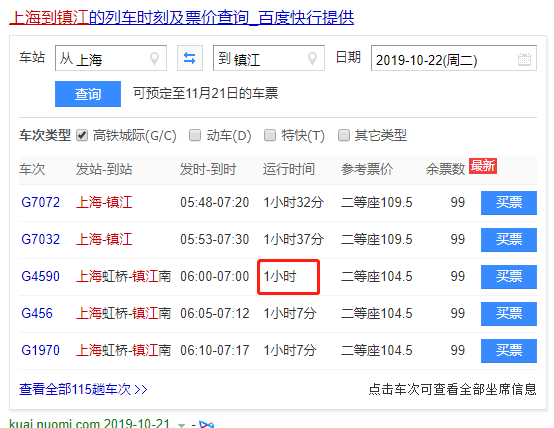Open the 上海到镇江的列车时刻及票价查询 title link
Screen dimensions: 554x428
coord(182,17)
